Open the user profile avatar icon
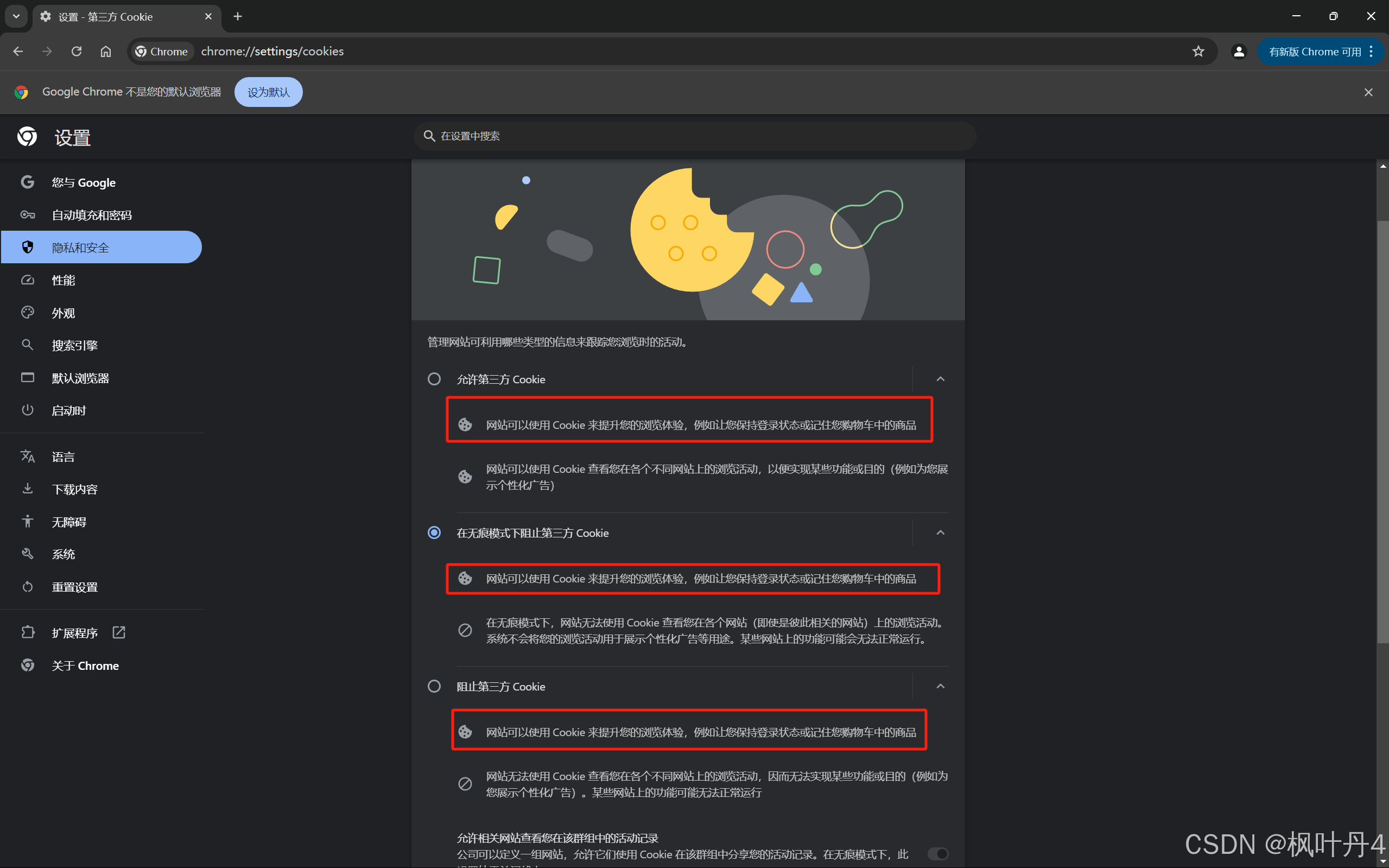 coord(1239,51)
